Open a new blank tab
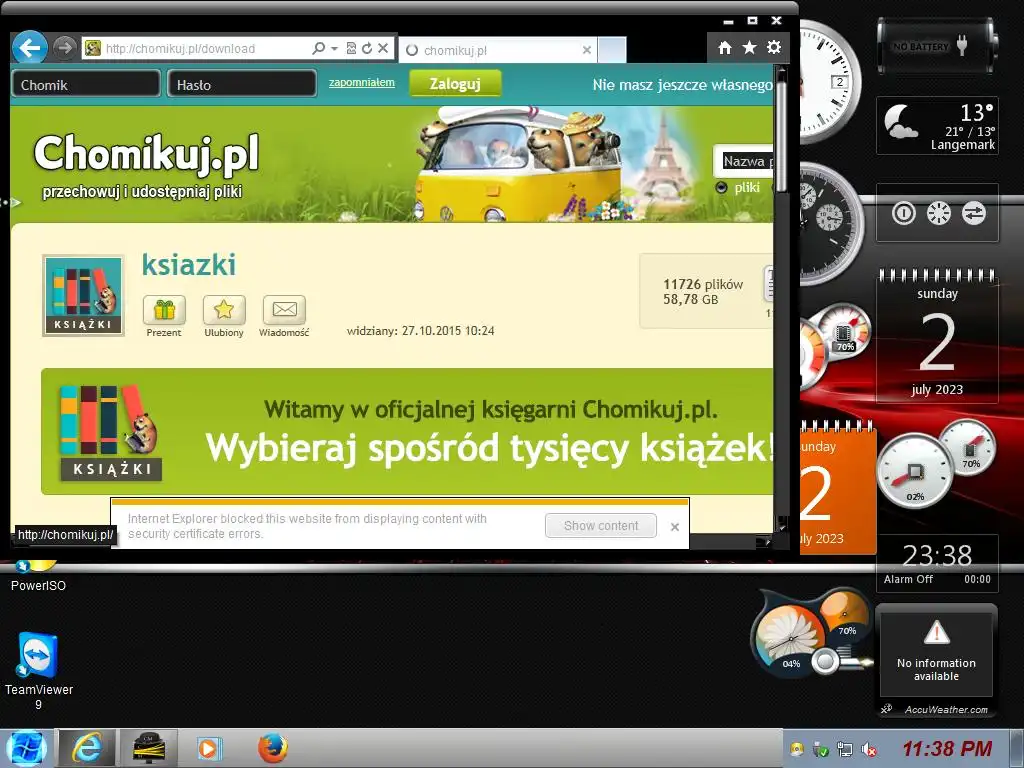 point(612,50)
